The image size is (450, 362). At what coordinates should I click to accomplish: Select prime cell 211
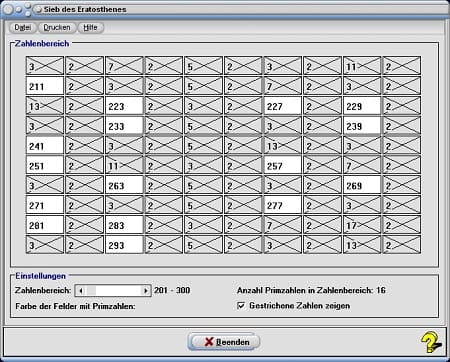point(45,86)
